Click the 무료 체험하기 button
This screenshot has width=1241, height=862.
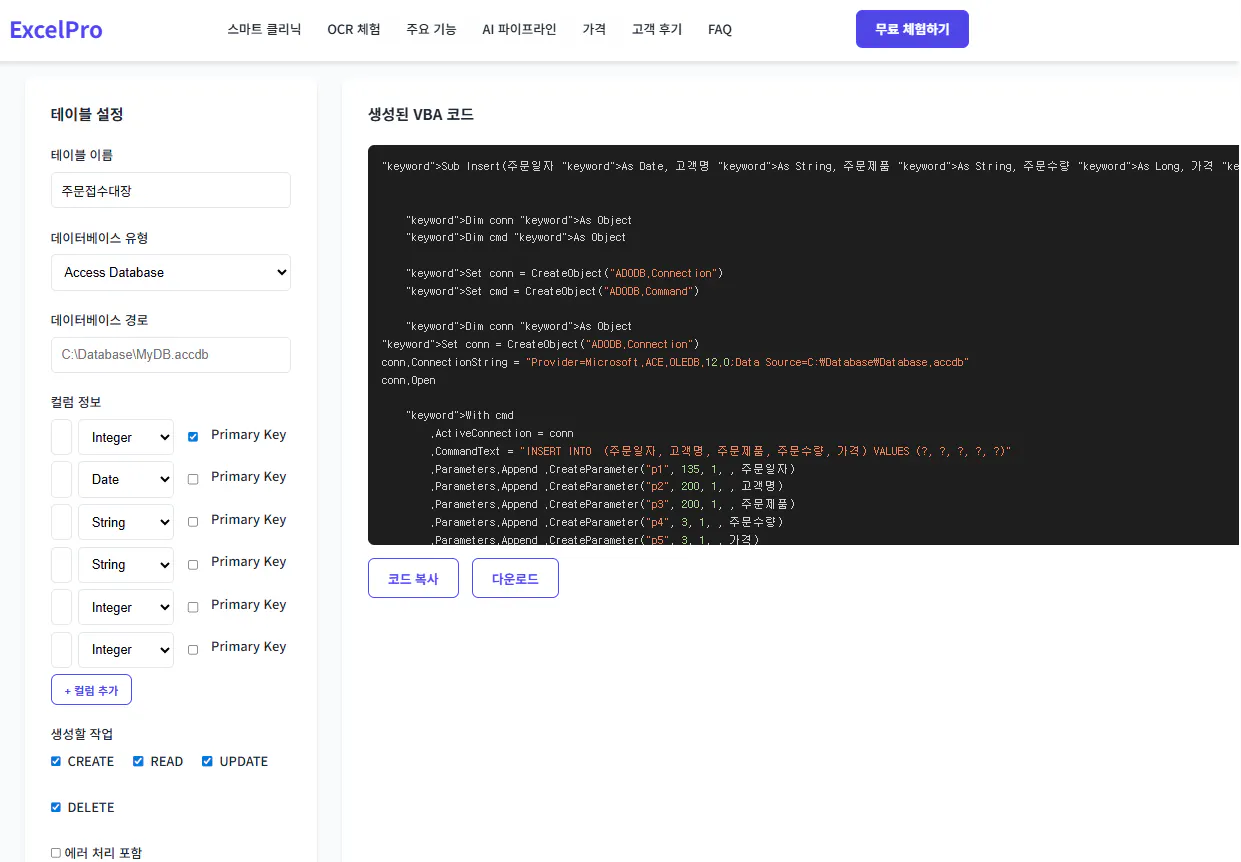pyautogui.click(x=912, y=29)
